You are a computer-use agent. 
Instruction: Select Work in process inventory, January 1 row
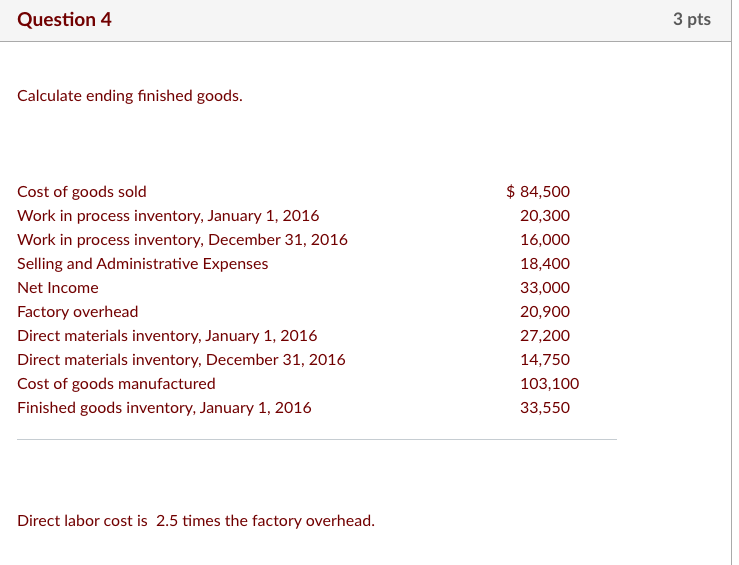pos(168,215)
